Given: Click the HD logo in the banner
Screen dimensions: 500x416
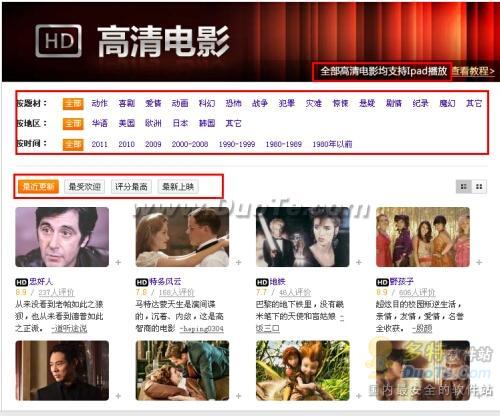Looking at the screenshot, I should 59,41.
